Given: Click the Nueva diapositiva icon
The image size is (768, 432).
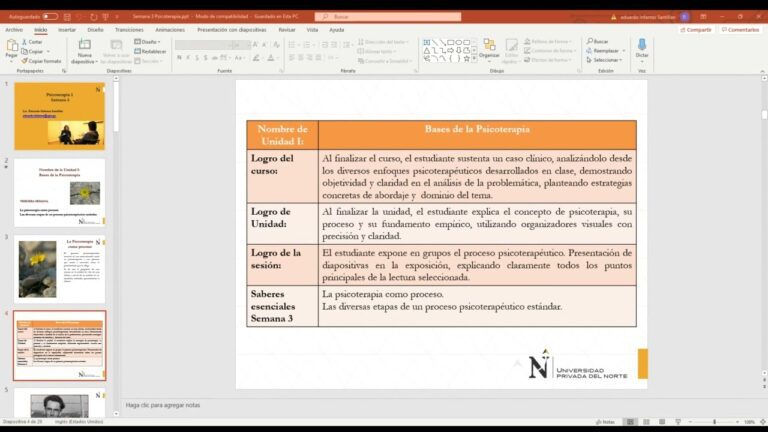Looking at the screenshot, I should [85, 46].
